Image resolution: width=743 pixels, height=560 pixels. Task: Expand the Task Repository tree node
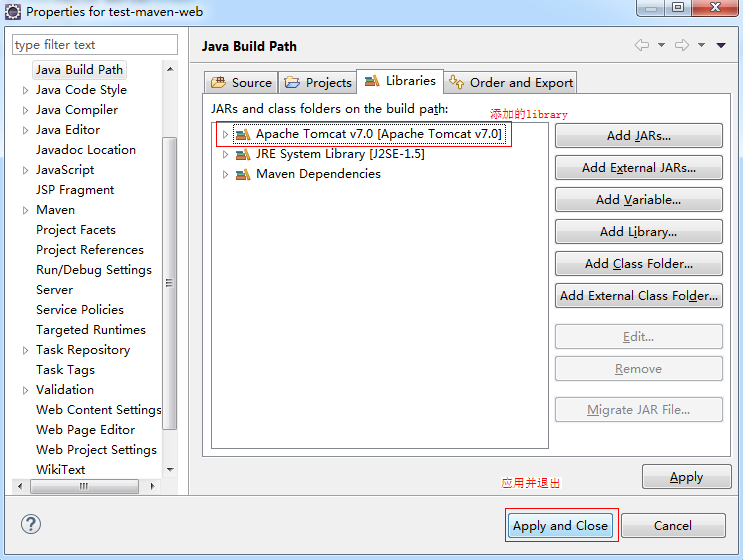coord(25,350)
